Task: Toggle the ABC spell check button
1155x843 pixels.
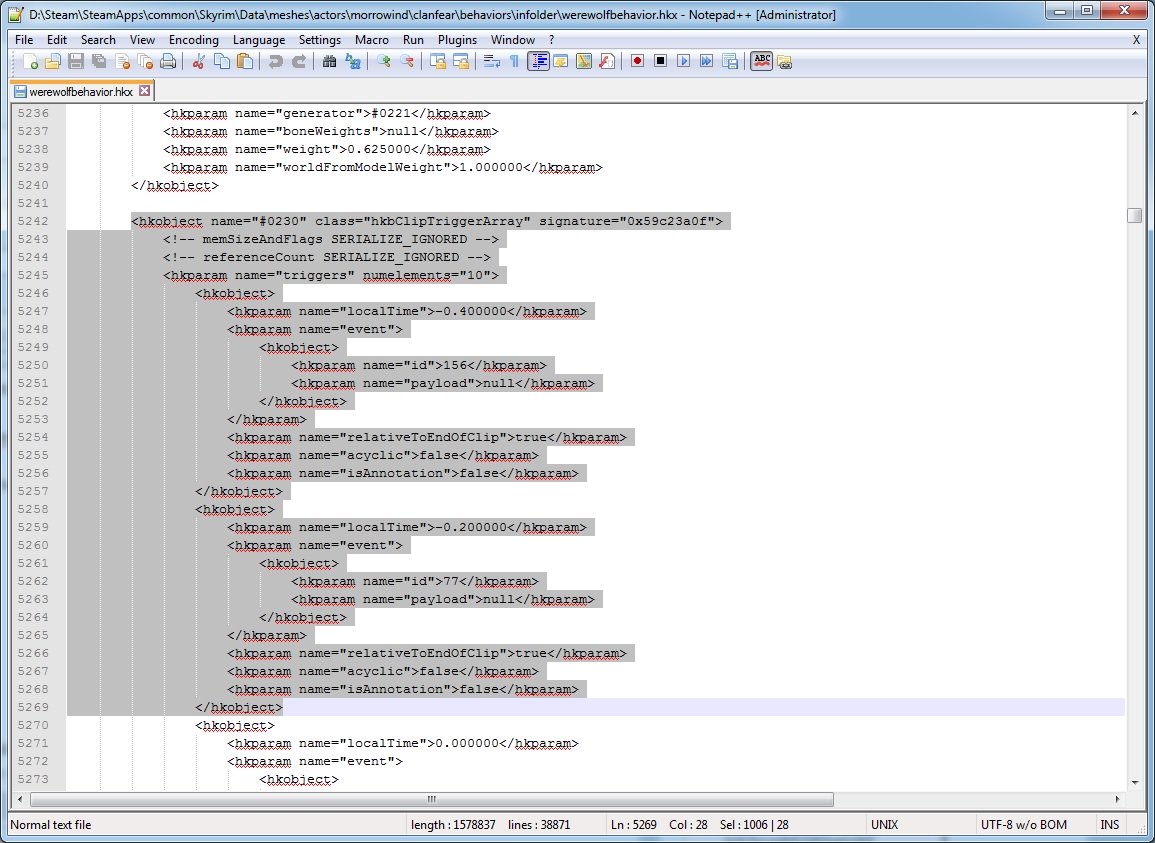Action: coord(762,62)
